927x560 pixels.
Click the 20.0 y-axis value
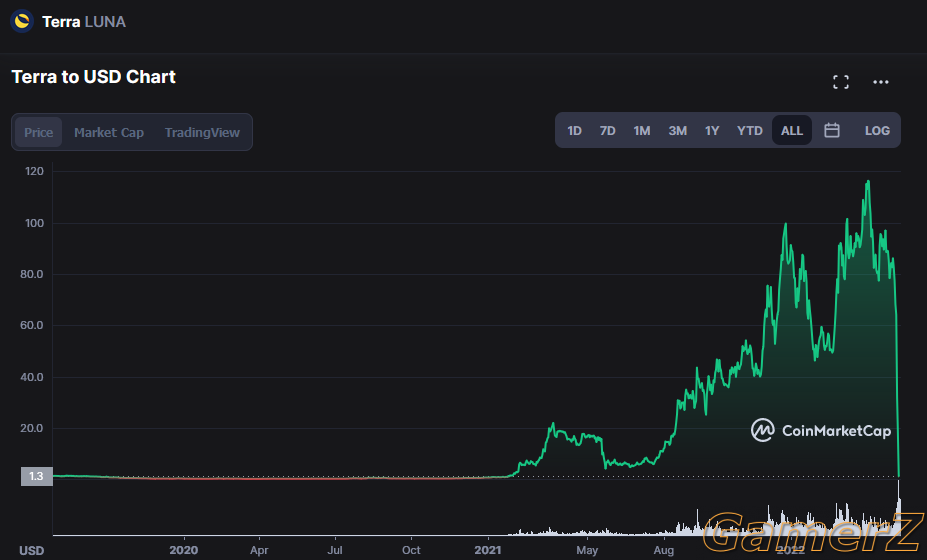coord(32,428)
